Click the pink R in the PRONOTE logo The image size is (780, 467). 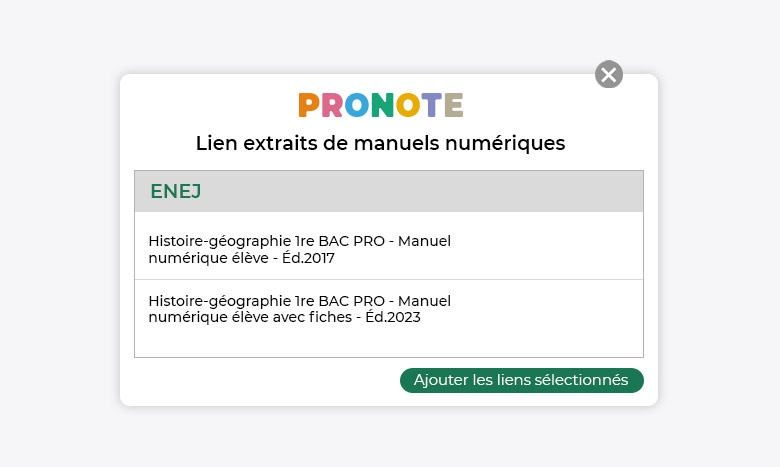pos(332,105)
